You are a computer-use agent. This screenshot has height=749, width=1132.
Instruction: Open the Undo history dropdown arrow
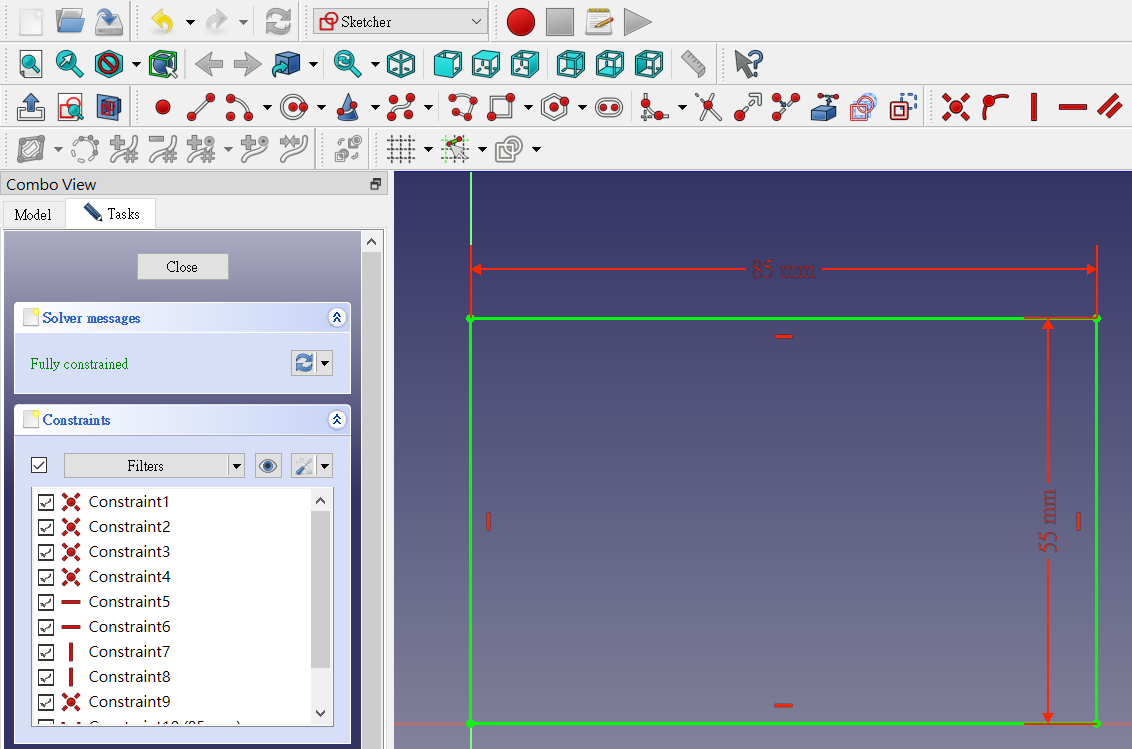pos(190,22)
